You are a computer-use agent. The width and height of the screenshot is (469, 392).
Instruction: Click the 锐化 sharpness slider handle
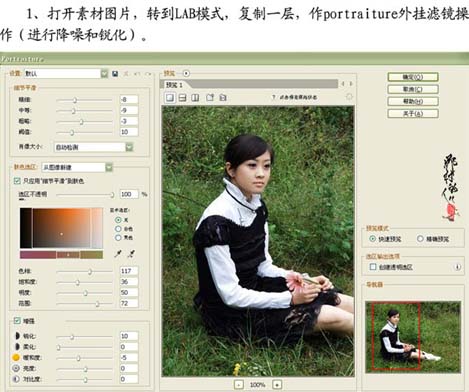(72, 337)
